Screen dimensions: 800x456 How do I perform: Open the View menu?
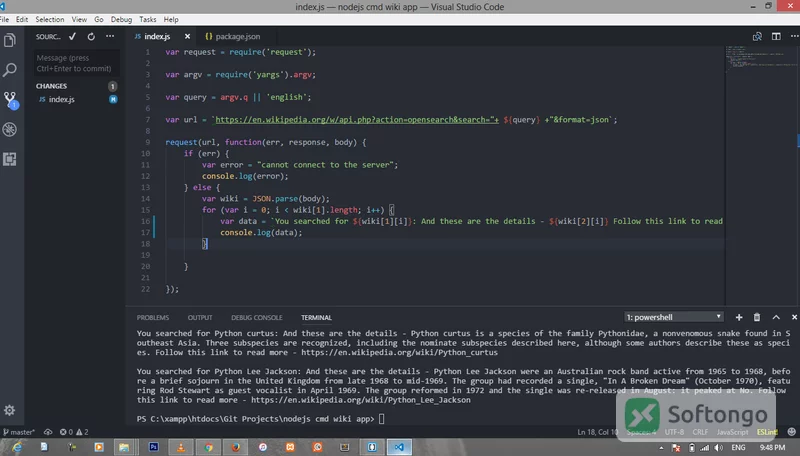pos(79,19)
